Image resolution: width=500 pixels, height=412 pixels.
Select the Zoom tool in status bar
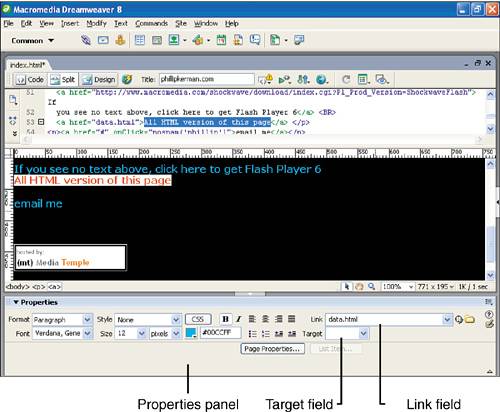point(371,286)
